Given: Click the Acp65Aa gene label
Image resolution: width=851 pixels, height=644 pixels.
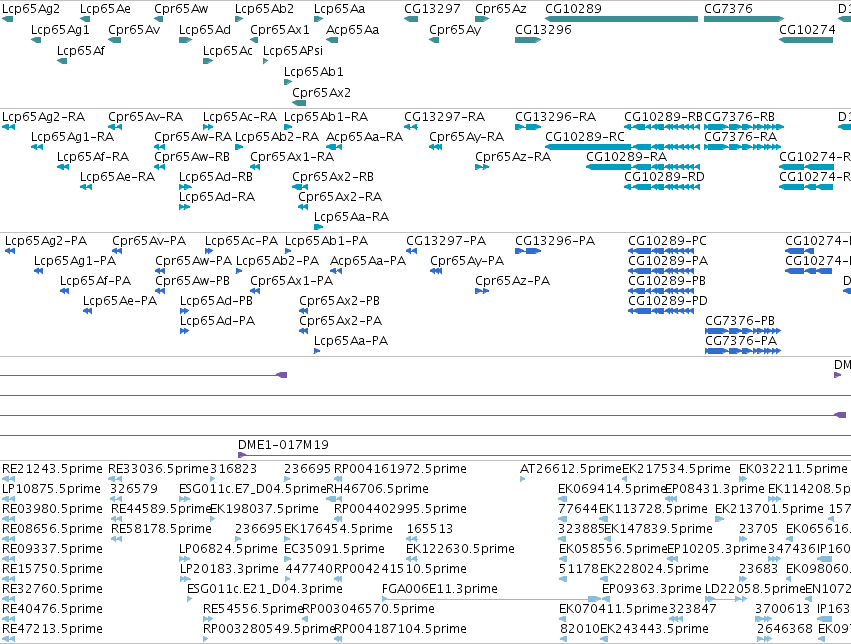Looking at the screenshot, I should click(352, 30).
